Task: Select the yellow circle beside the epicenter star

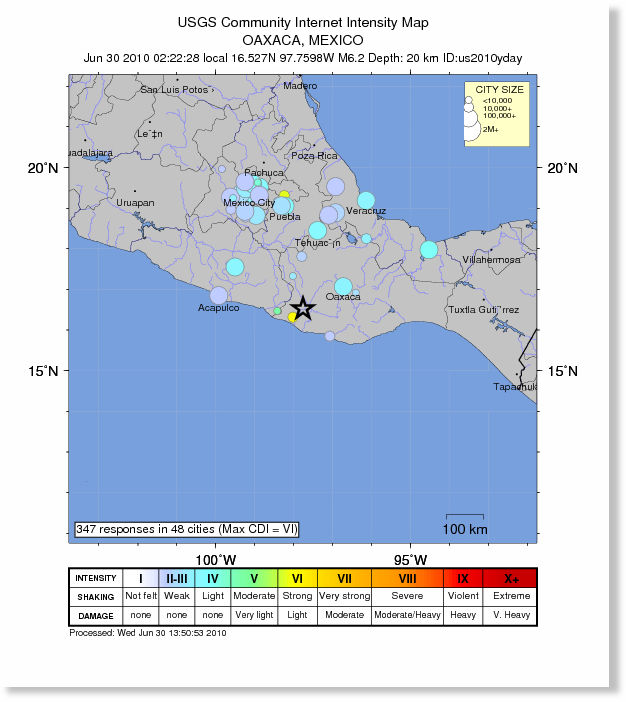Action: coord(292,317)
